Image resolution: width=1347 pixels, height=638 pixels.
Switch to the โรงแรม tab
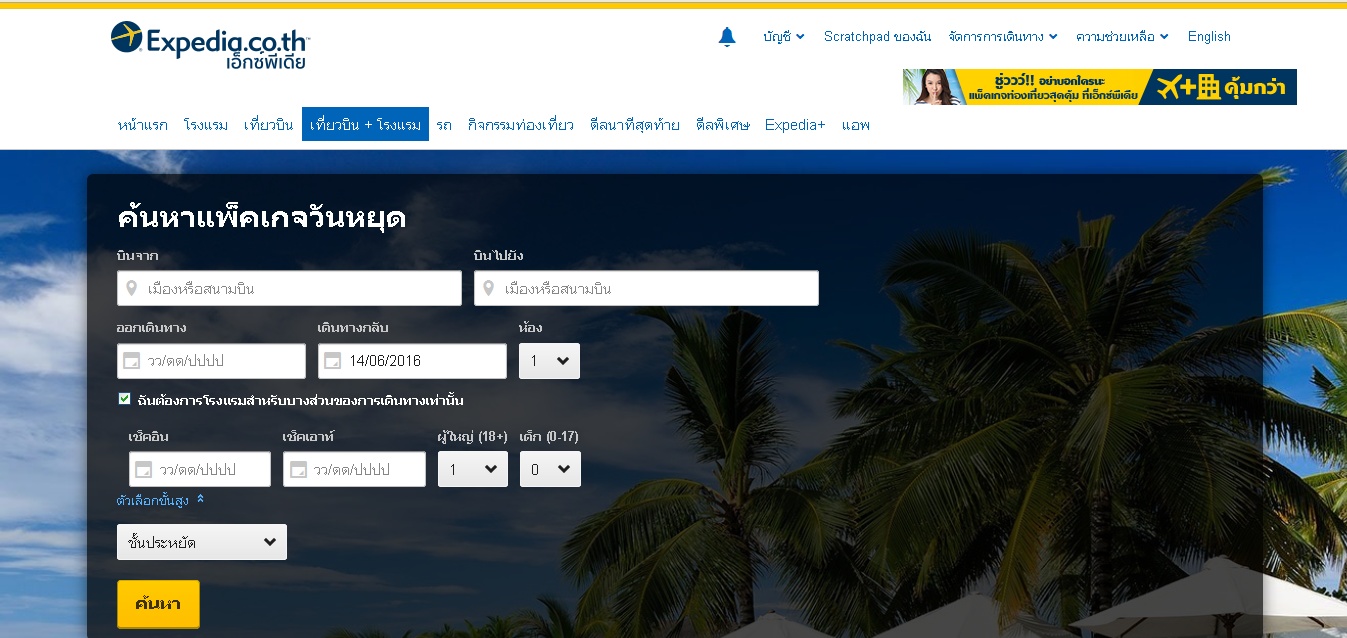(x=206, y=125)
